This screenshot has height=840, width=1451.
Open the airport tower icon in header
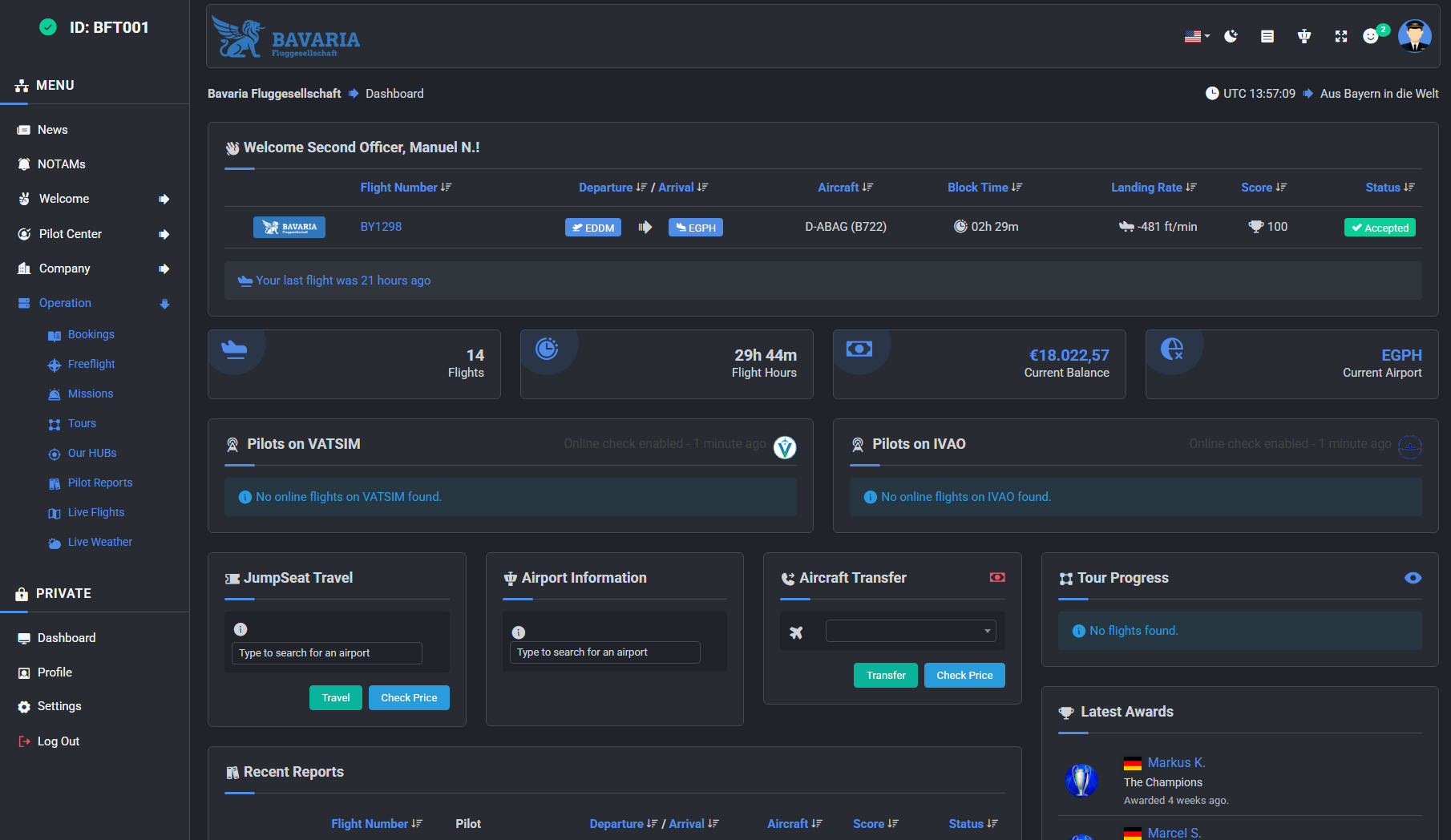(1304, 36)
